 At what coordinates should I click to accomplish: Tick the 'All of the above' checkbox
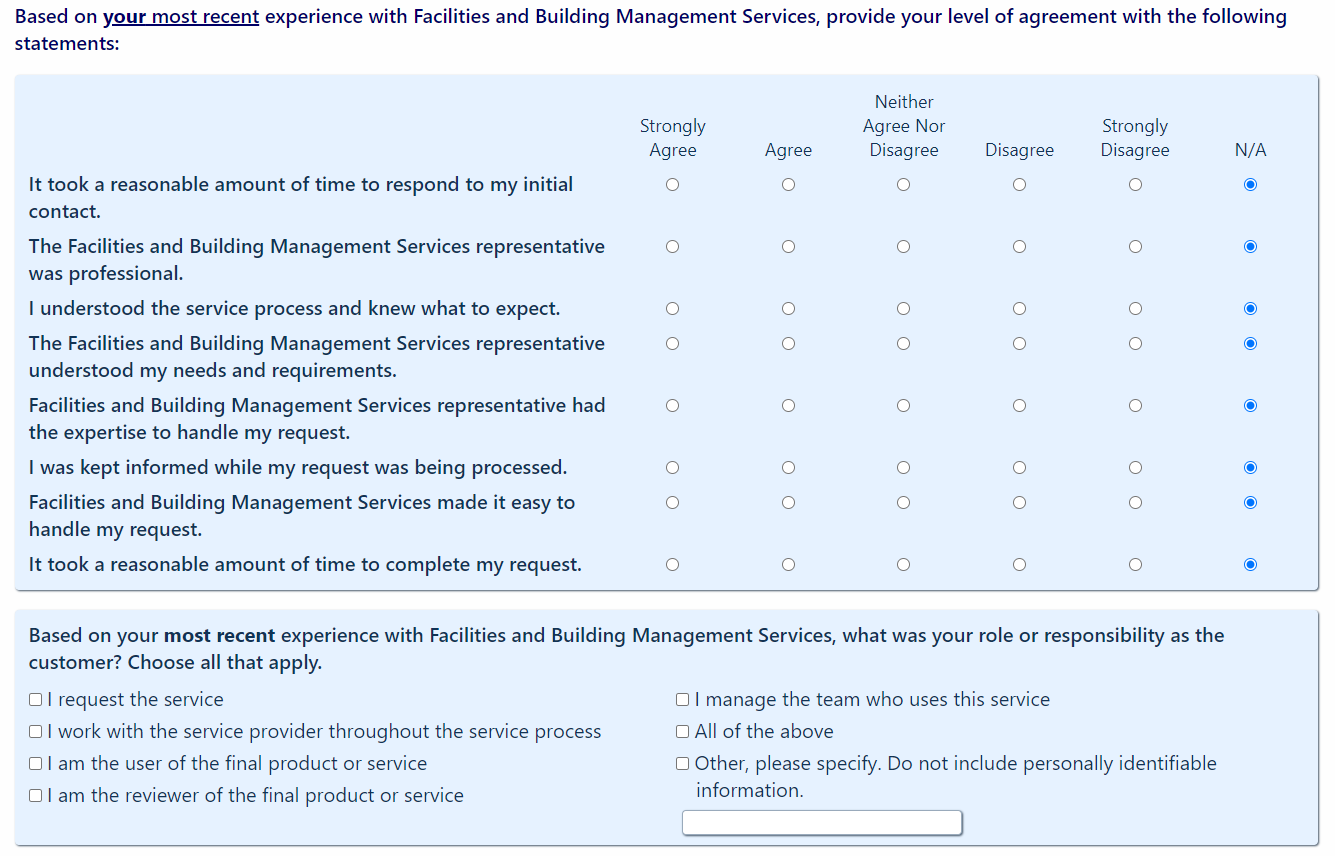tap(683, 732)
